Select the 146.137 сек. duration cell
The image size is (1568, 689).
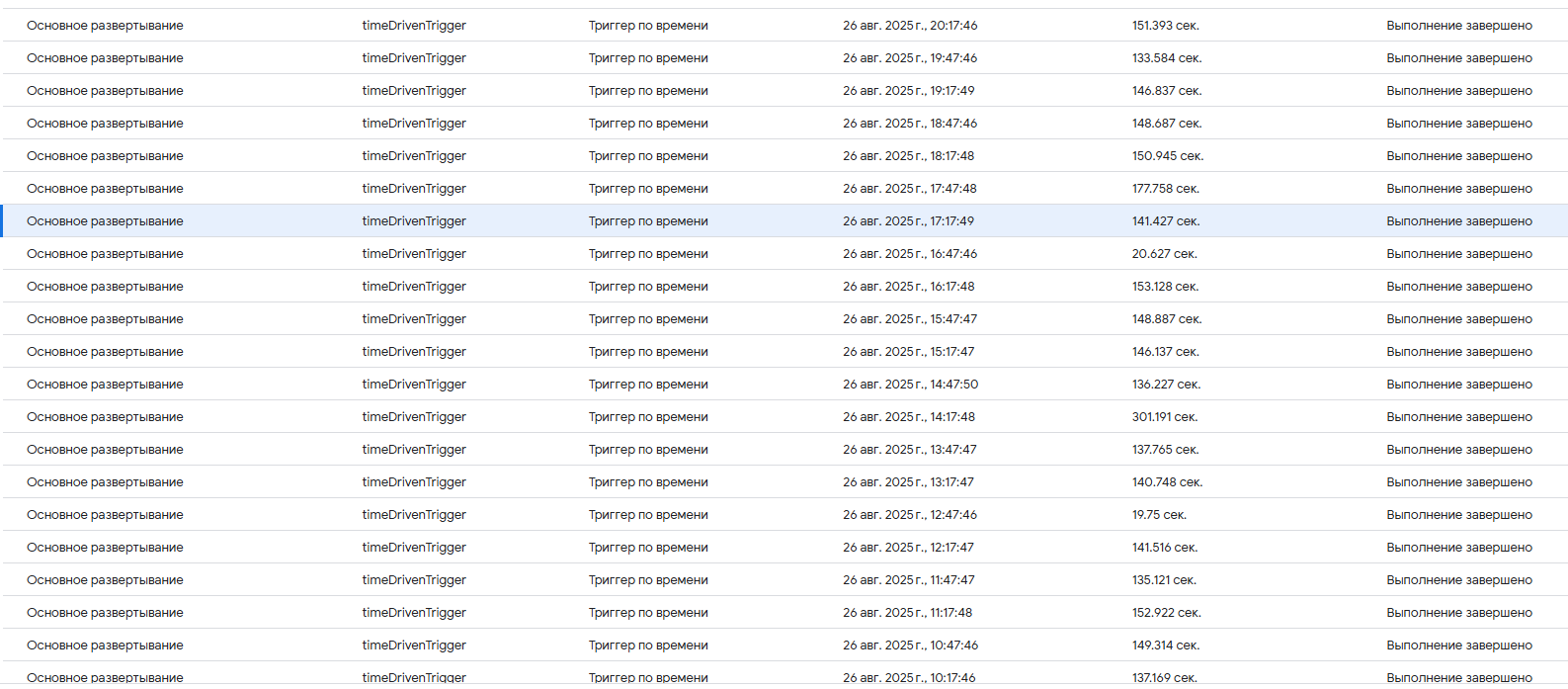pos(1165,352)
